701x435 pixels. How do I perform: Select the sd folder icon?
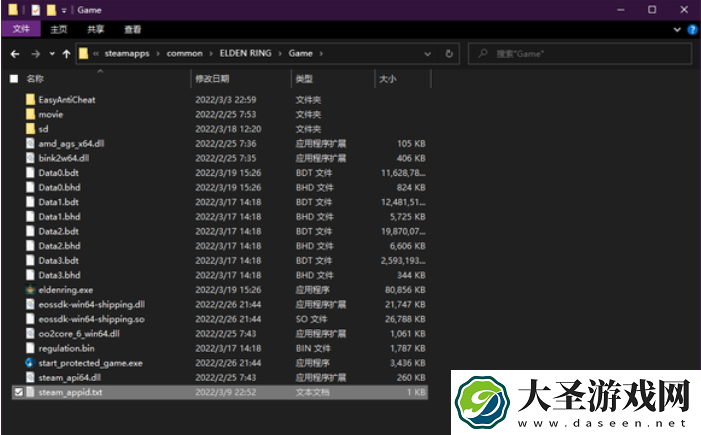30,129
